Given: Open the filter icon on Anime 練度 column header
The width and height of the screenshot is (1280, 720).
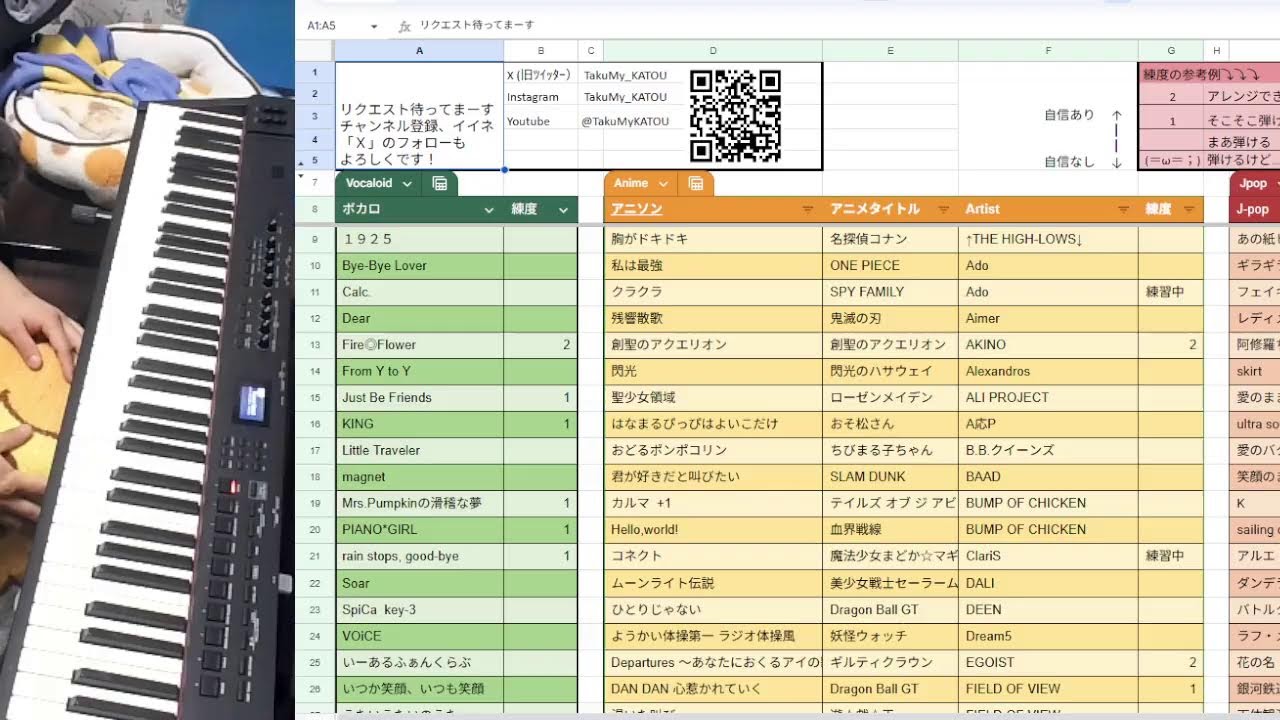Looking at the screenshot, I should [1188, 210].
